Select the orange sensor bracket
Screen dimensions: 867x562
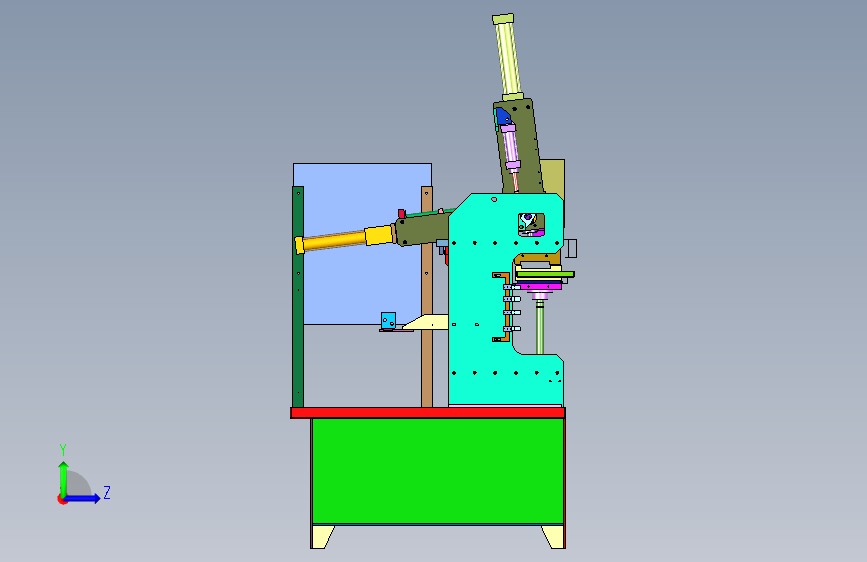coord(506,307)
